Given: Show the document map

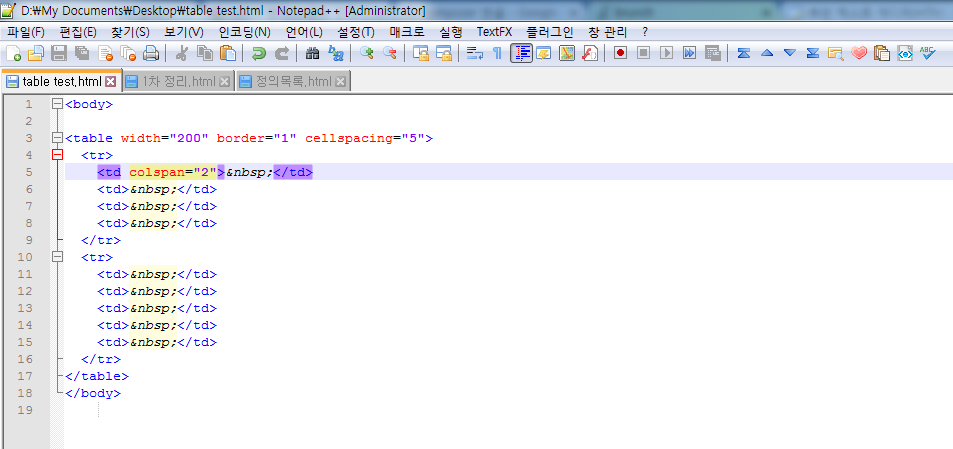Looking at the screenshot, I should coord(566,53).
